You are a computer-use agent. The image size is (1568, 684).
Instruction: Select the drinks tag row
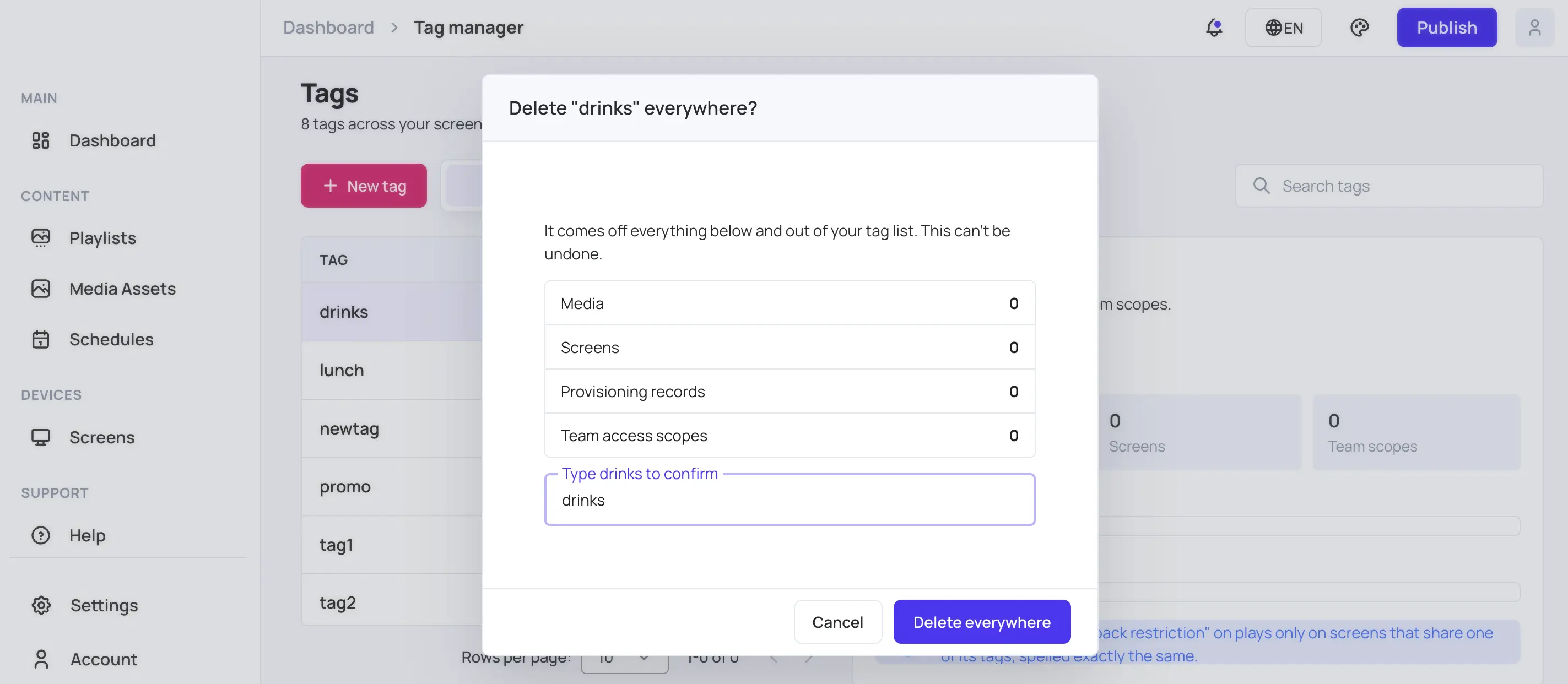click(392, 312)
